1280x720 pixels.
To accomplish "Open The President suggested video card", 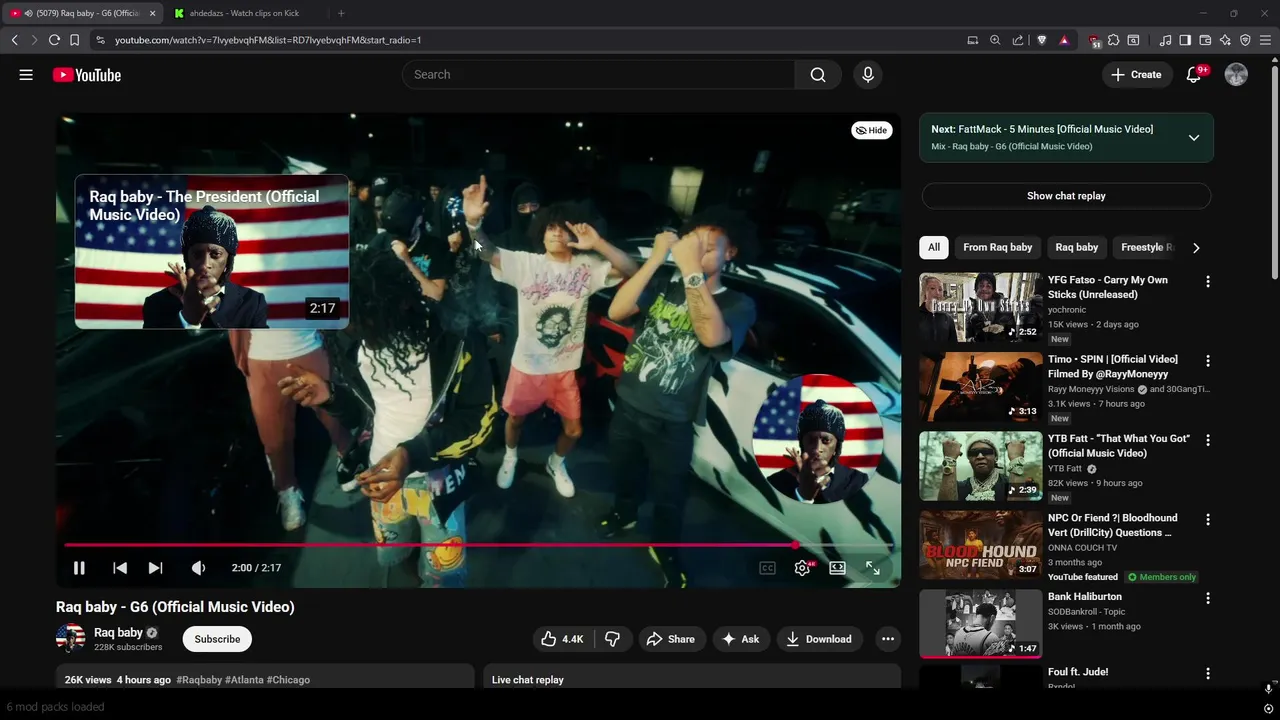I will (212, 252).
